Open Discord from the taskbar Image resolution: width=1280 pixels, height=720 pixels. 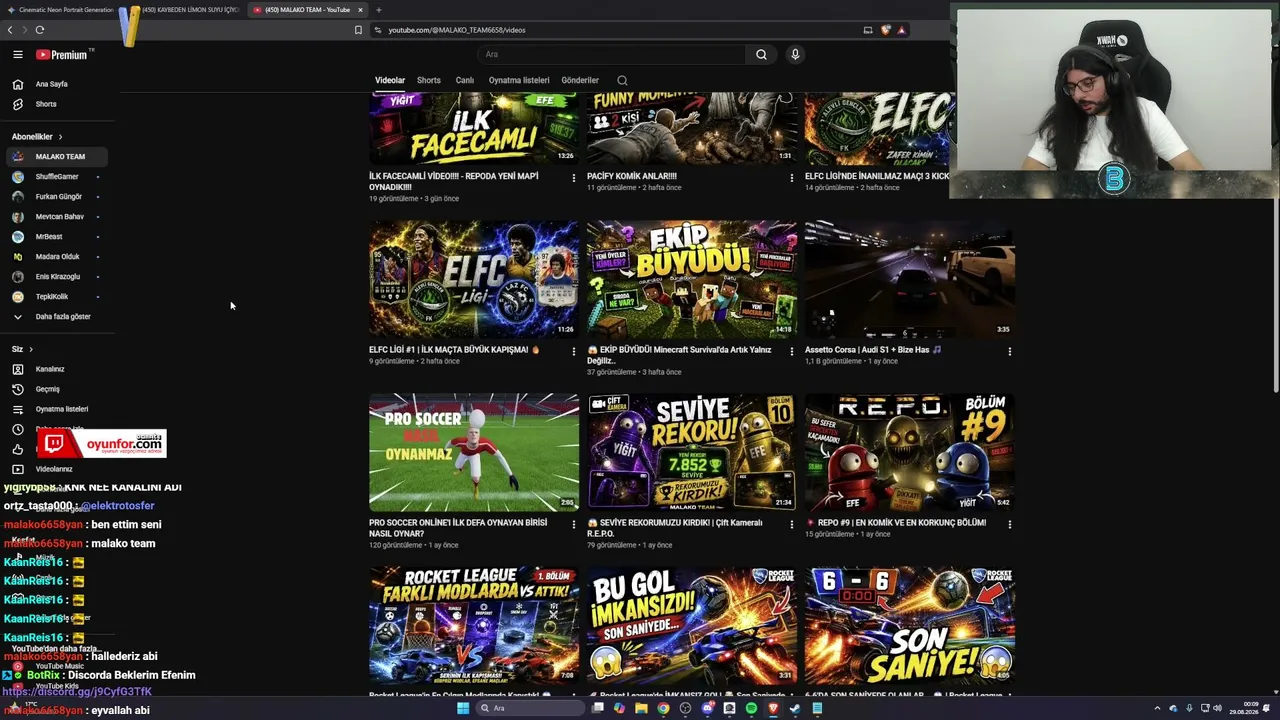[707, 708]
